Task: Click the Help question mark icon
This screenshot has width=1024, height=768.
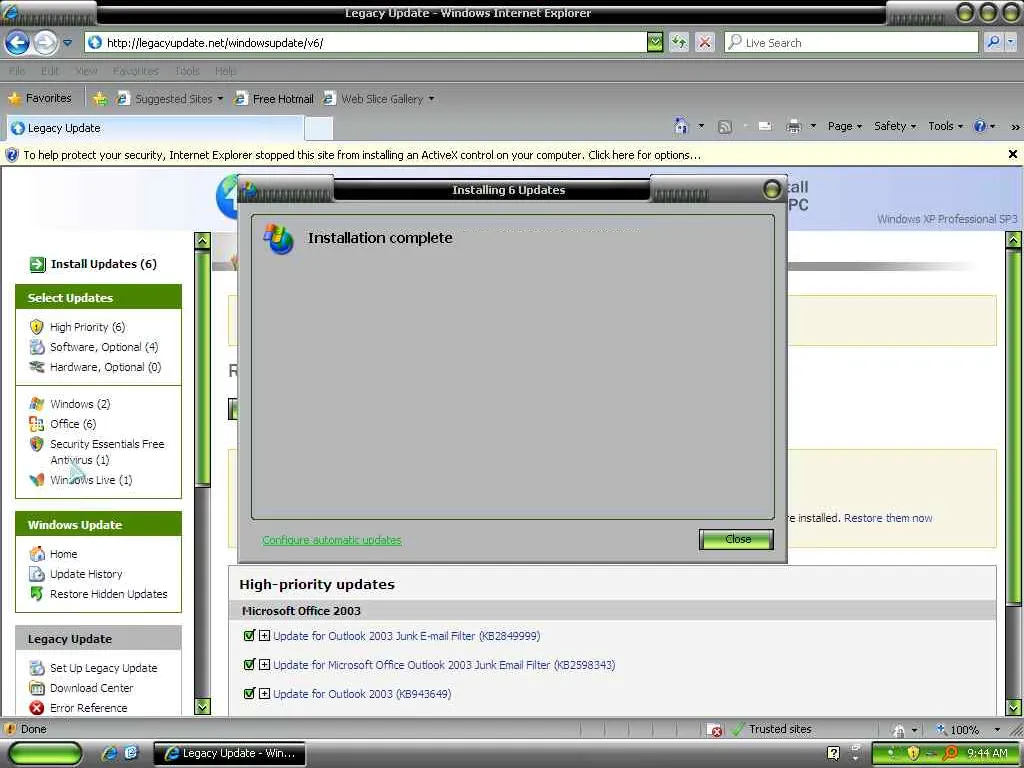Action: 980,127
